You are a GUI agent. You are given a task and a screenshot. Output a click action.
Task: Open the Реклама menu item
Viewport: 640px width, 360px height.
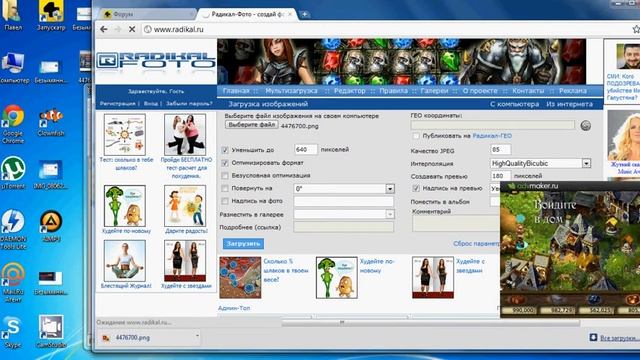tap(573, 91)
